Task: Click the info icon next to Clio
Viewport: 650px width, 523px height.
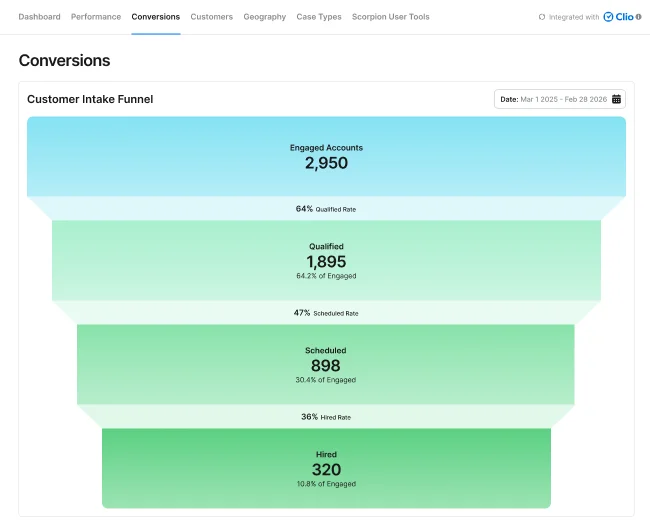Action: (639, 17)
